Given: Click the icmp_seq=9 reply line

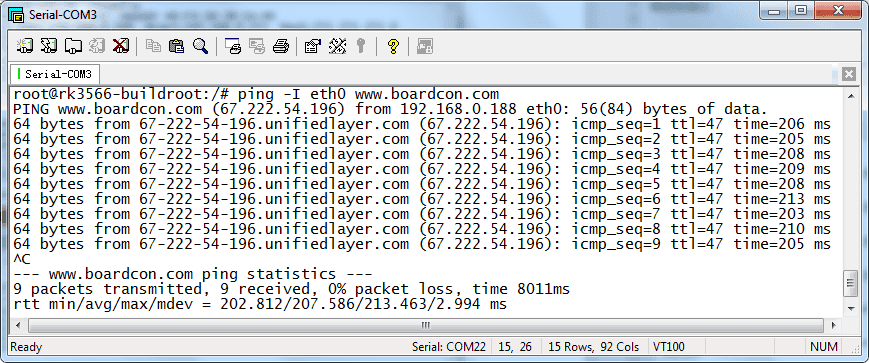Looking at the screenshot, I should pos(422,243).
